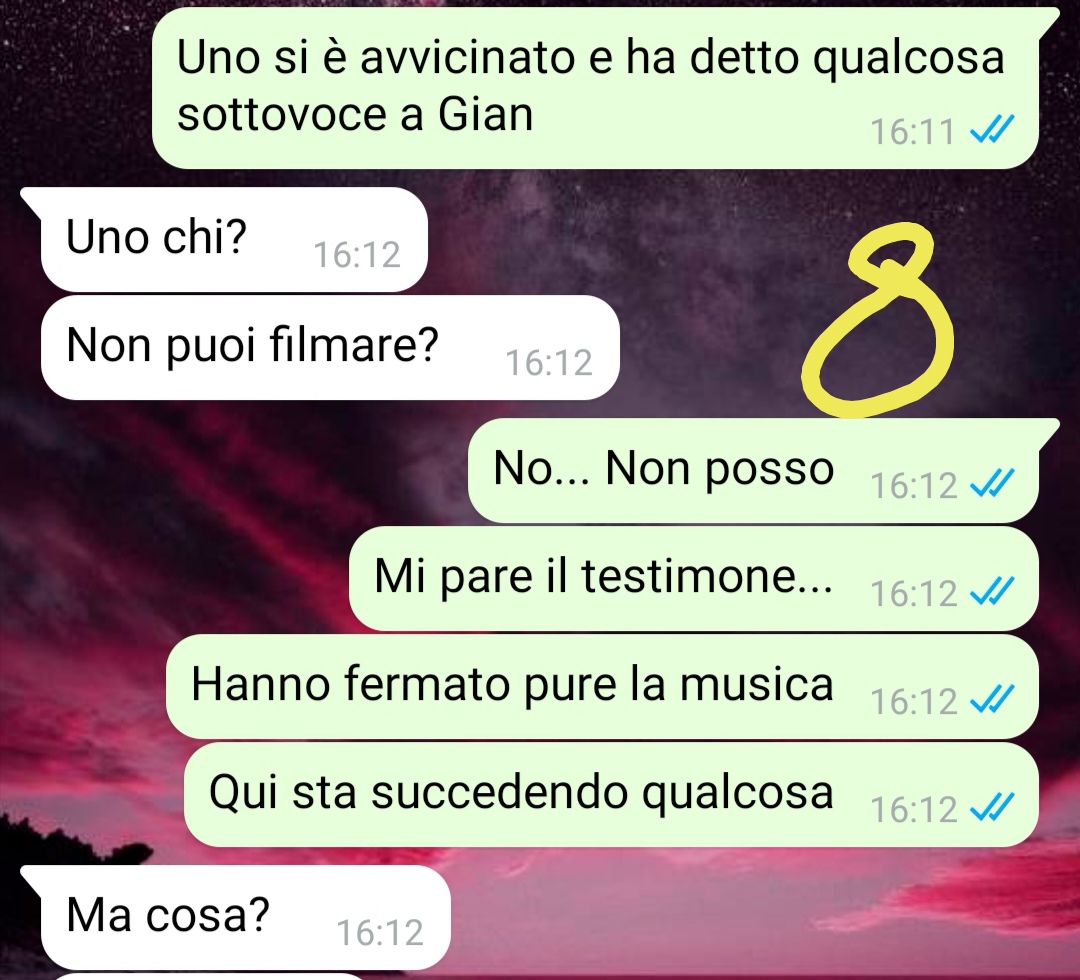
Task: Tap the blue double-check on 'sottovoce a Gian' message
Action: point(992,129)
